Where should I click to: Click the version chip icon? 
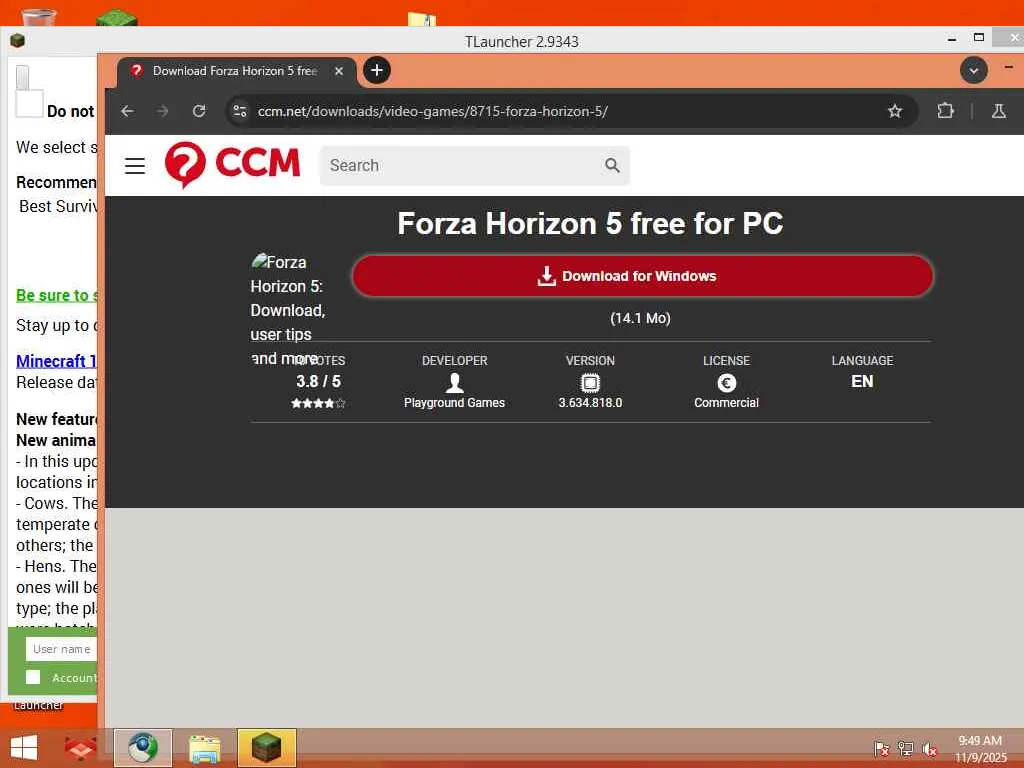(x=590, y=383)
